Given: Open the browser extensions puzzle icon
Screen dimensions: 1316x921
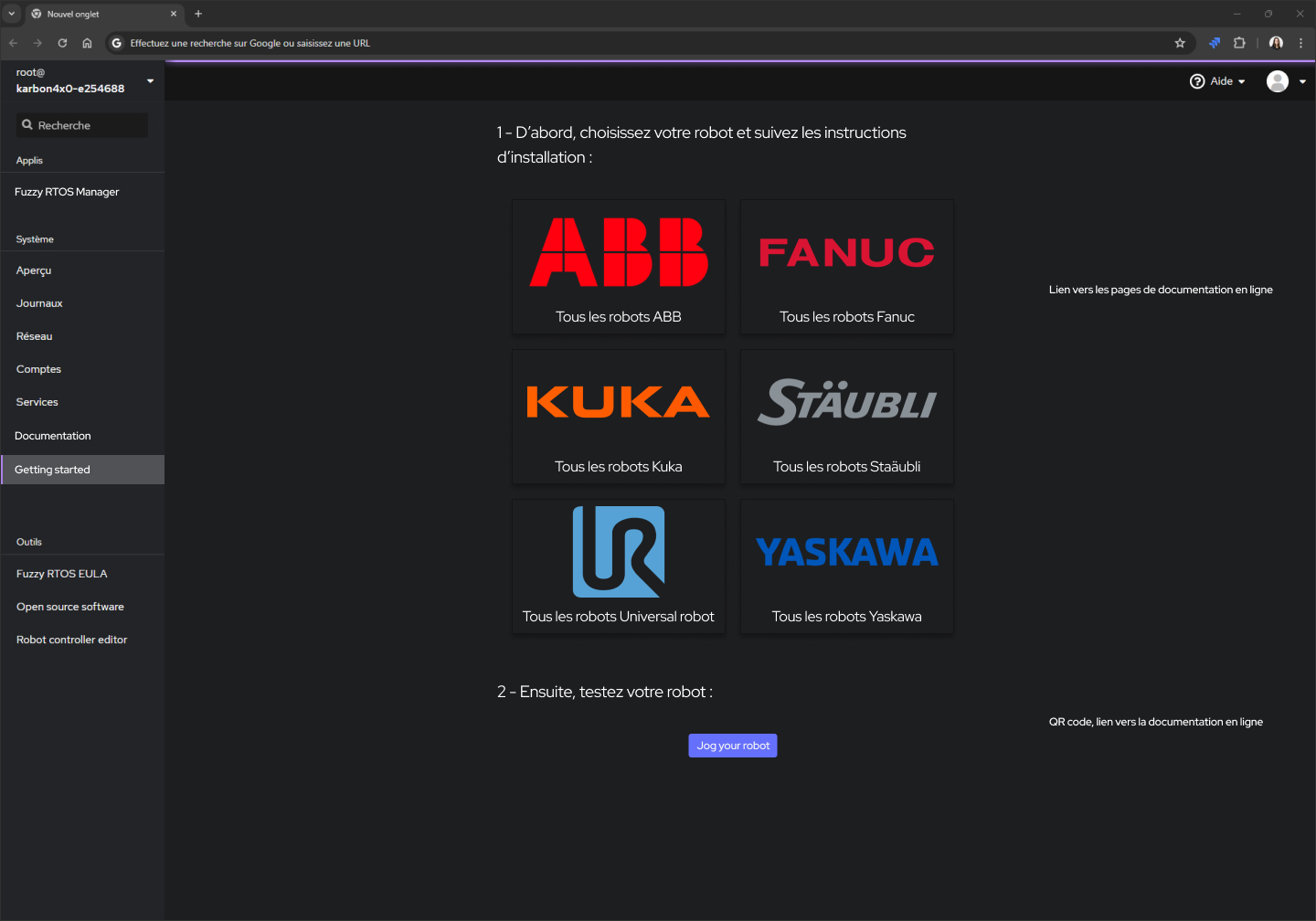Looking at the screenshot, I should [1239, 43].
